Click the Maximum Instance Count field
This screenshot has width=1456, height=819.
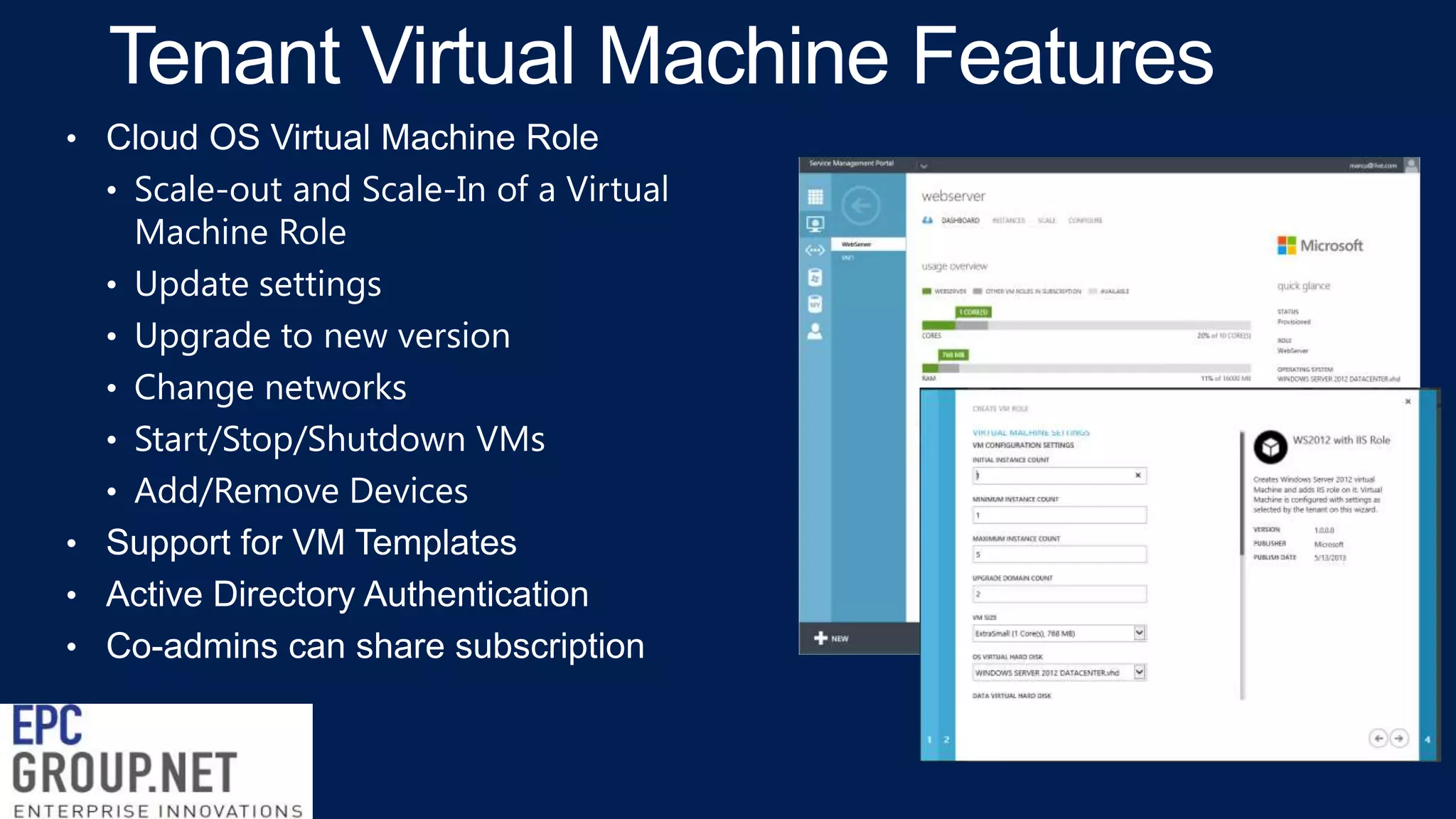(x=1059, y=555)
